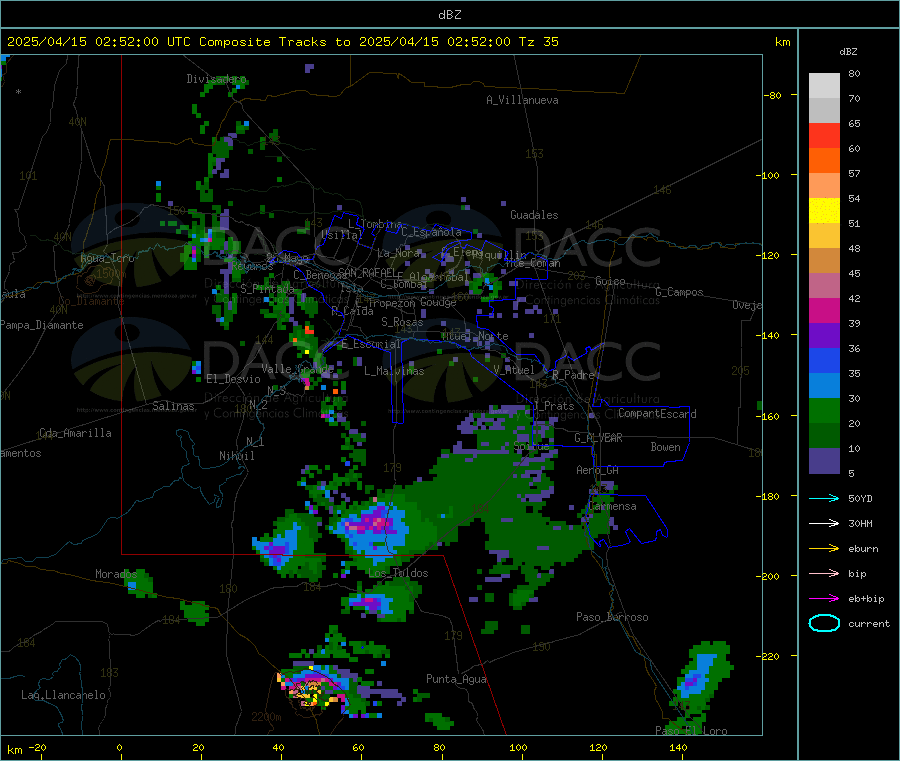Click the 'Atuel_Norte' map label
This screenshot has width=900, height=761.
[x=475, y=336]
